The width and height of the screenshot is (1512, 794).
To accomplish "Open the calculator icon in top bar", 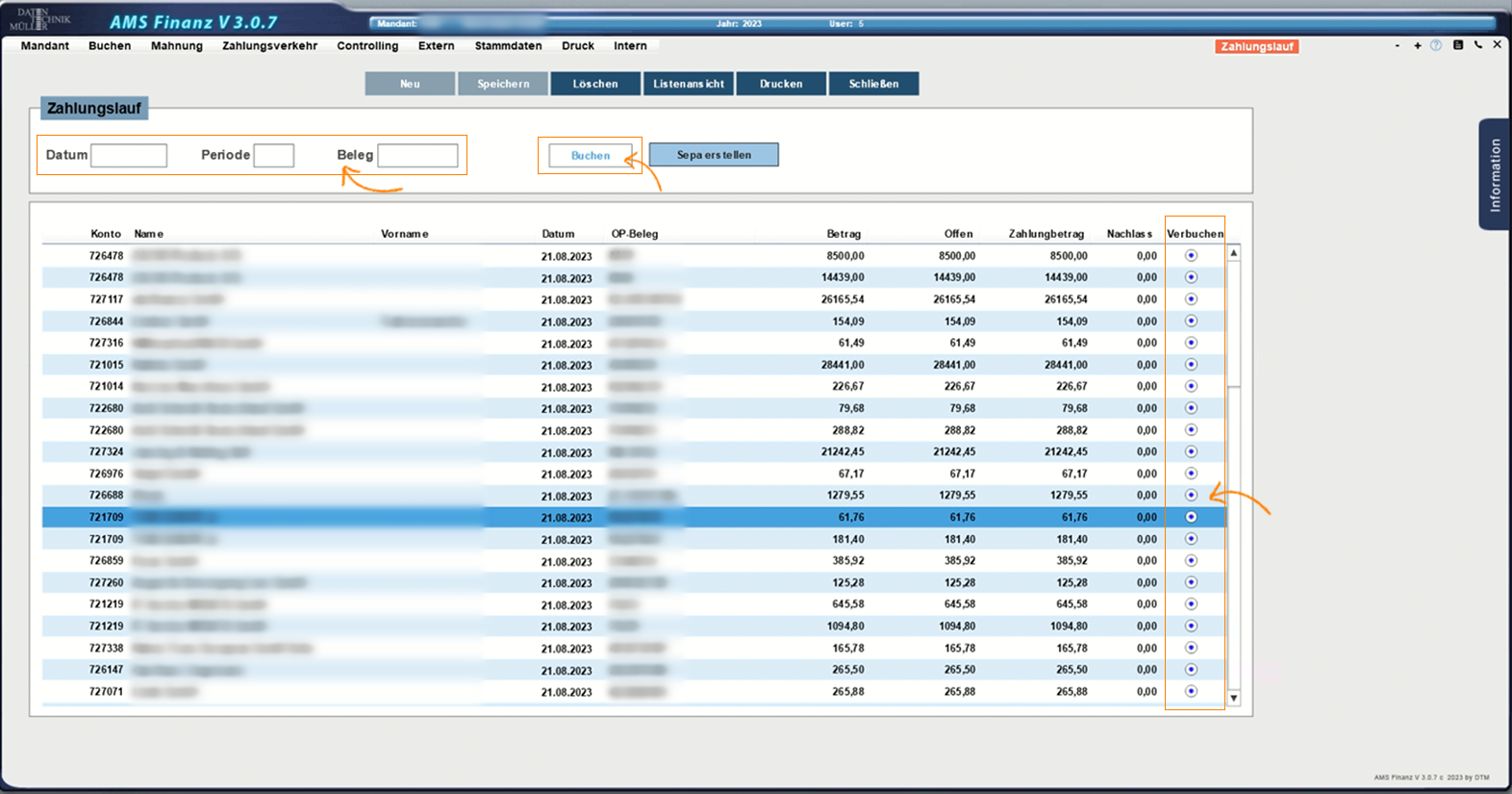I will tap(1458, 45).
